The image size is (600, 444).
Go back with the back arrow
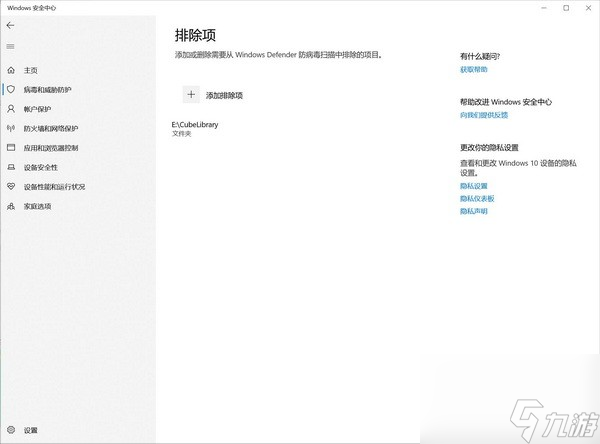10,26
